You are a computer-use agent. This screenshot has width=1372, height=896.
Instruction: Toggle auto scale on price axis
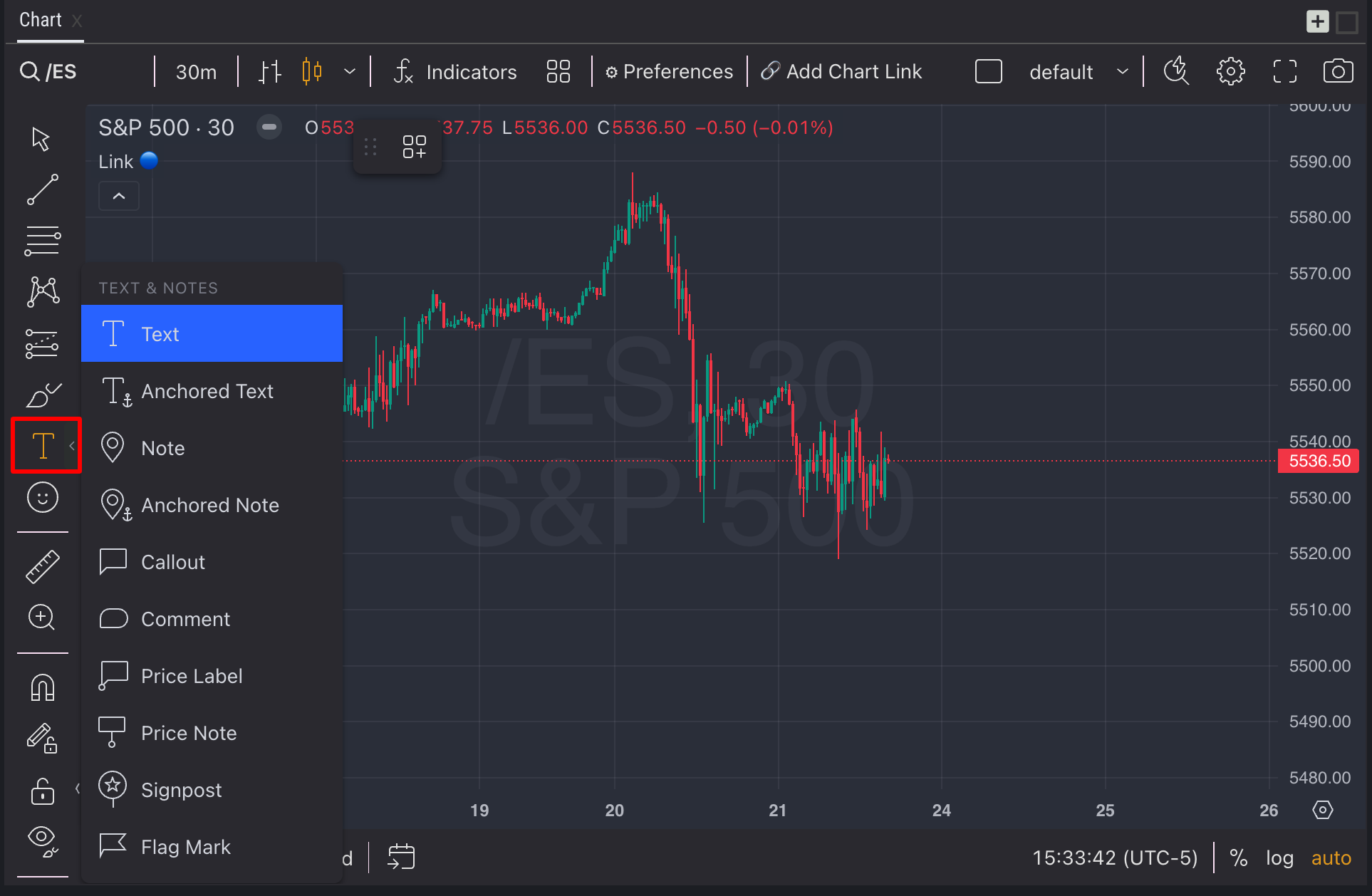click(1331, 858)
